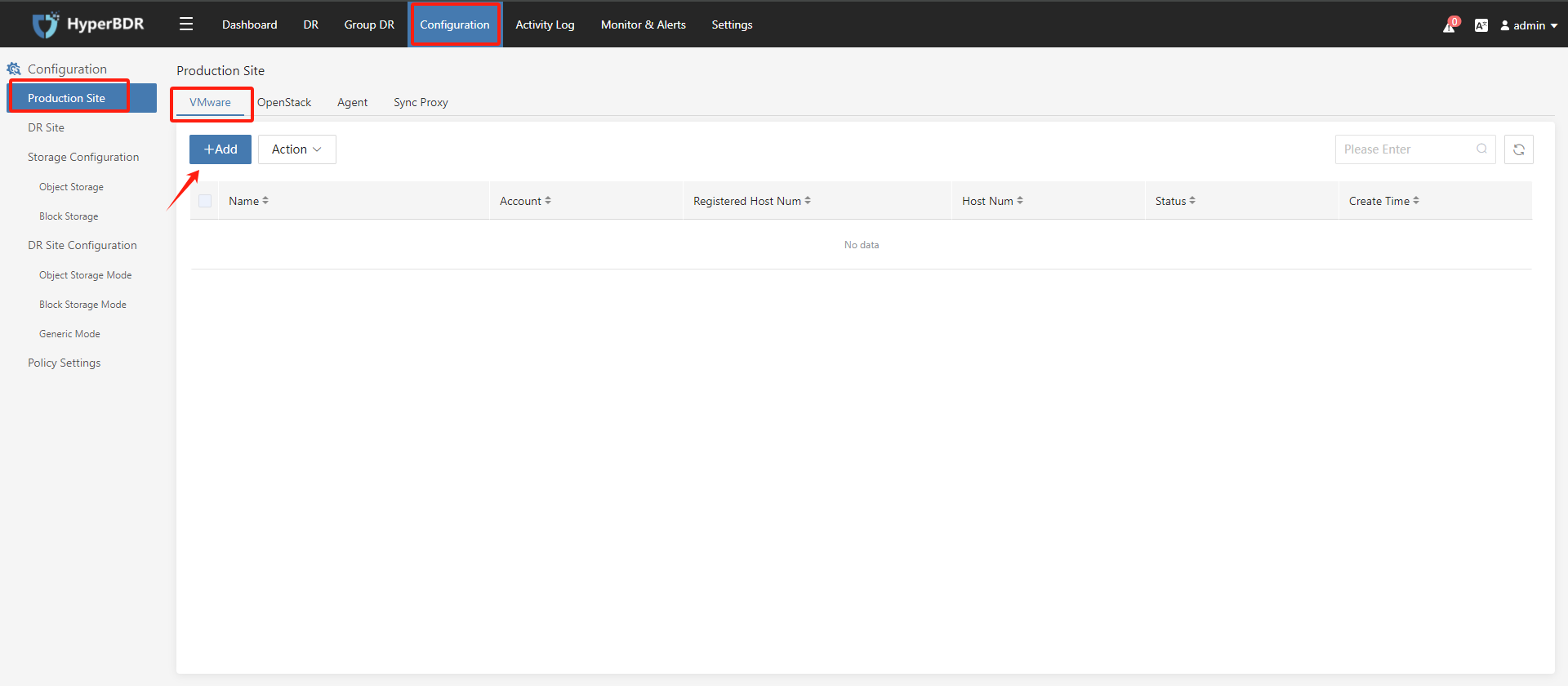Open Storage Configuration in sidebar
This screenshot has height=686, width=1568.
(x=82, y=157)
